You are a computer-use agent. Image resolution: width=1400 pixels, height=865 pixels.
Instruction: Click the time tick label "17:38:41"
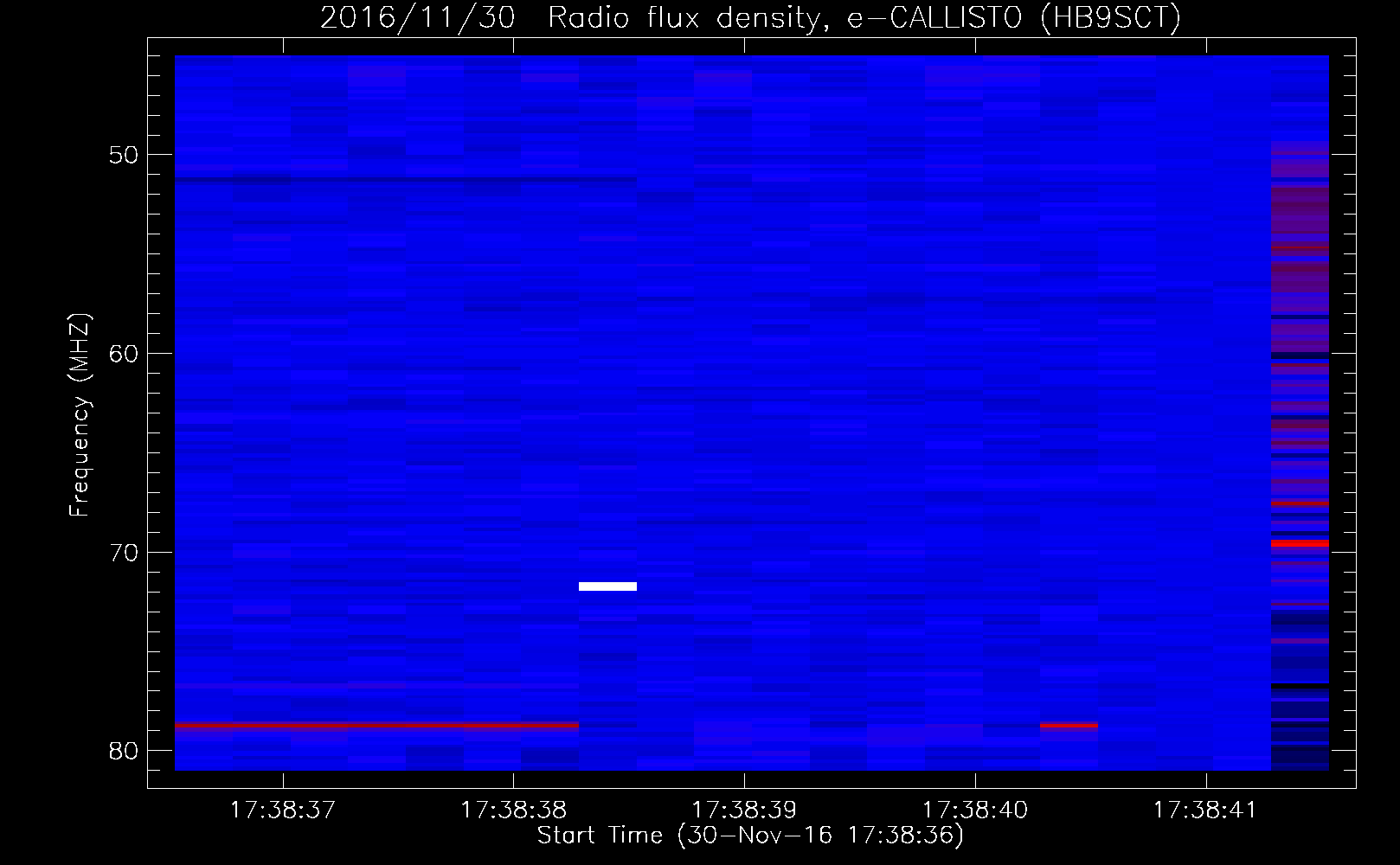tap(1205, 810)
